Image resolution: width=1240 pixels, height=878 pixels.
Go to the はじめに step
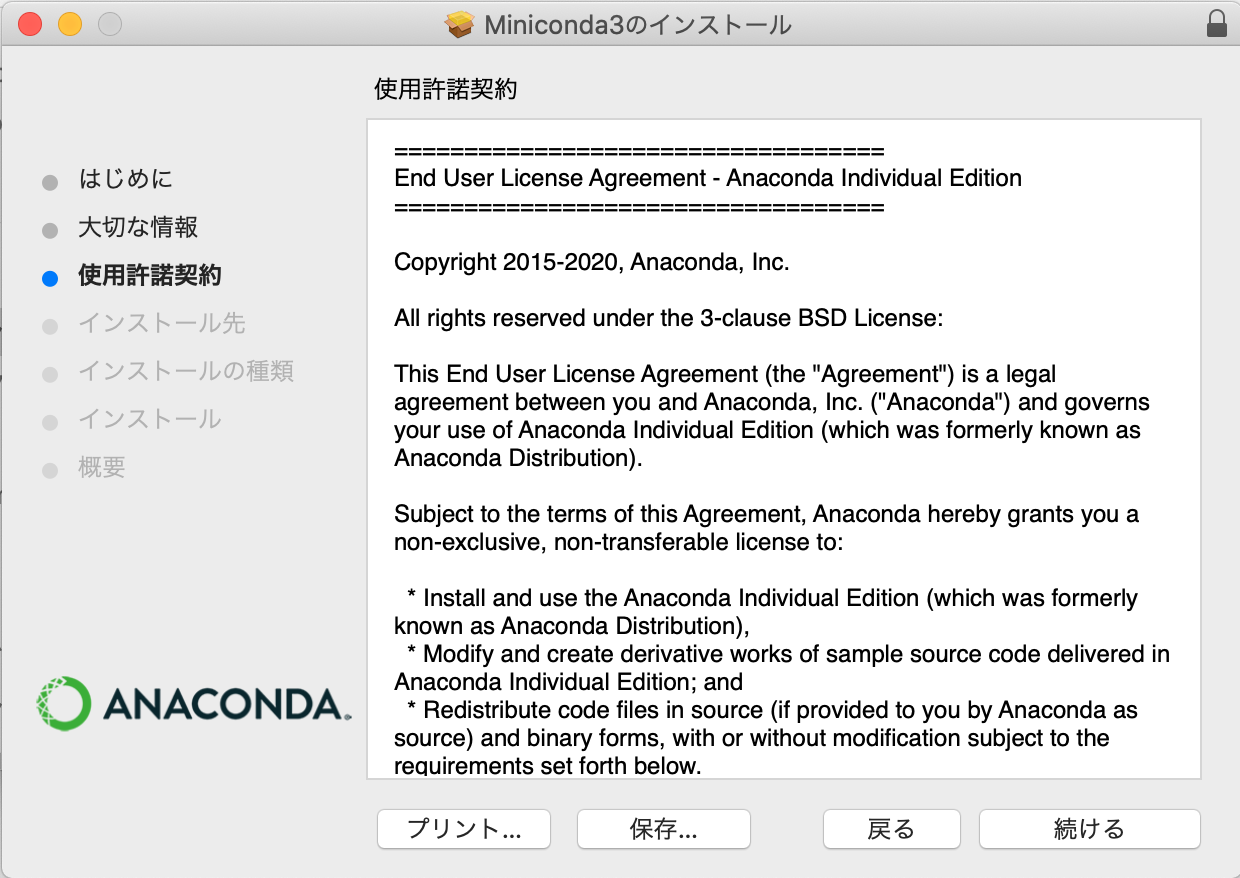click(126, 179)
